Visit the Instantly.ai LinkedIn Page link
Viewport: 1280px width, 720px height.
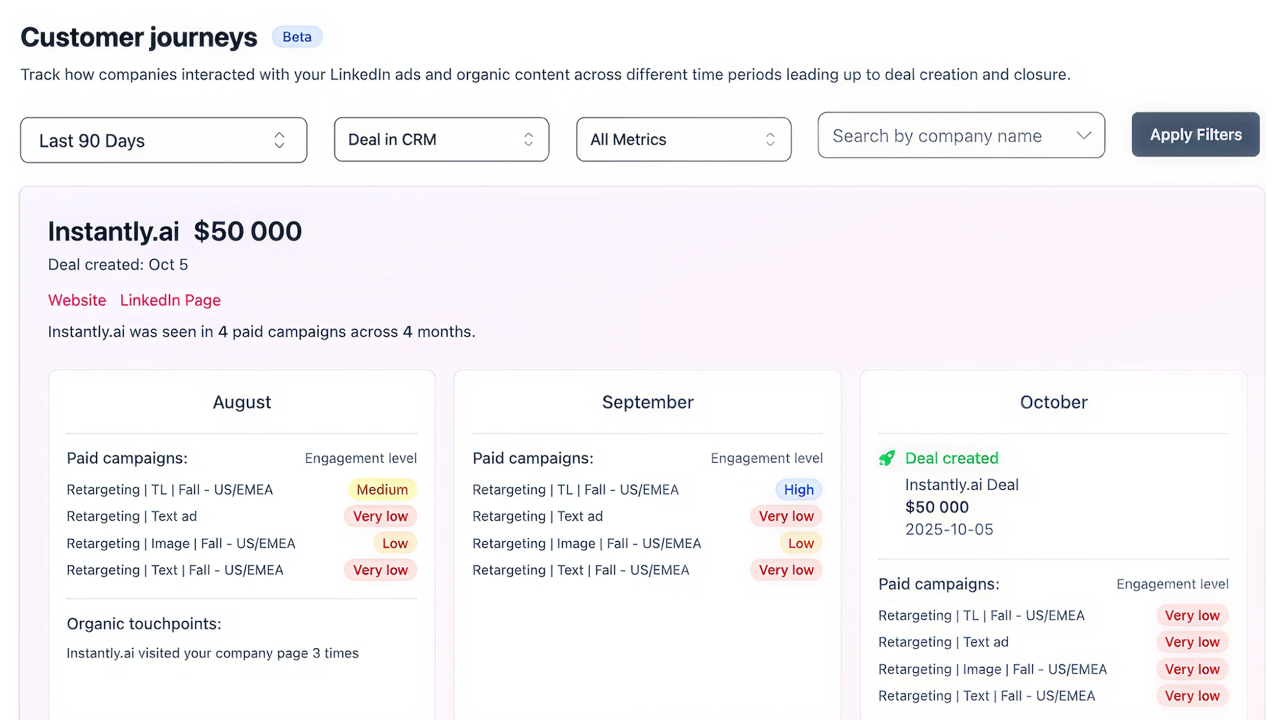pos(170,300)
